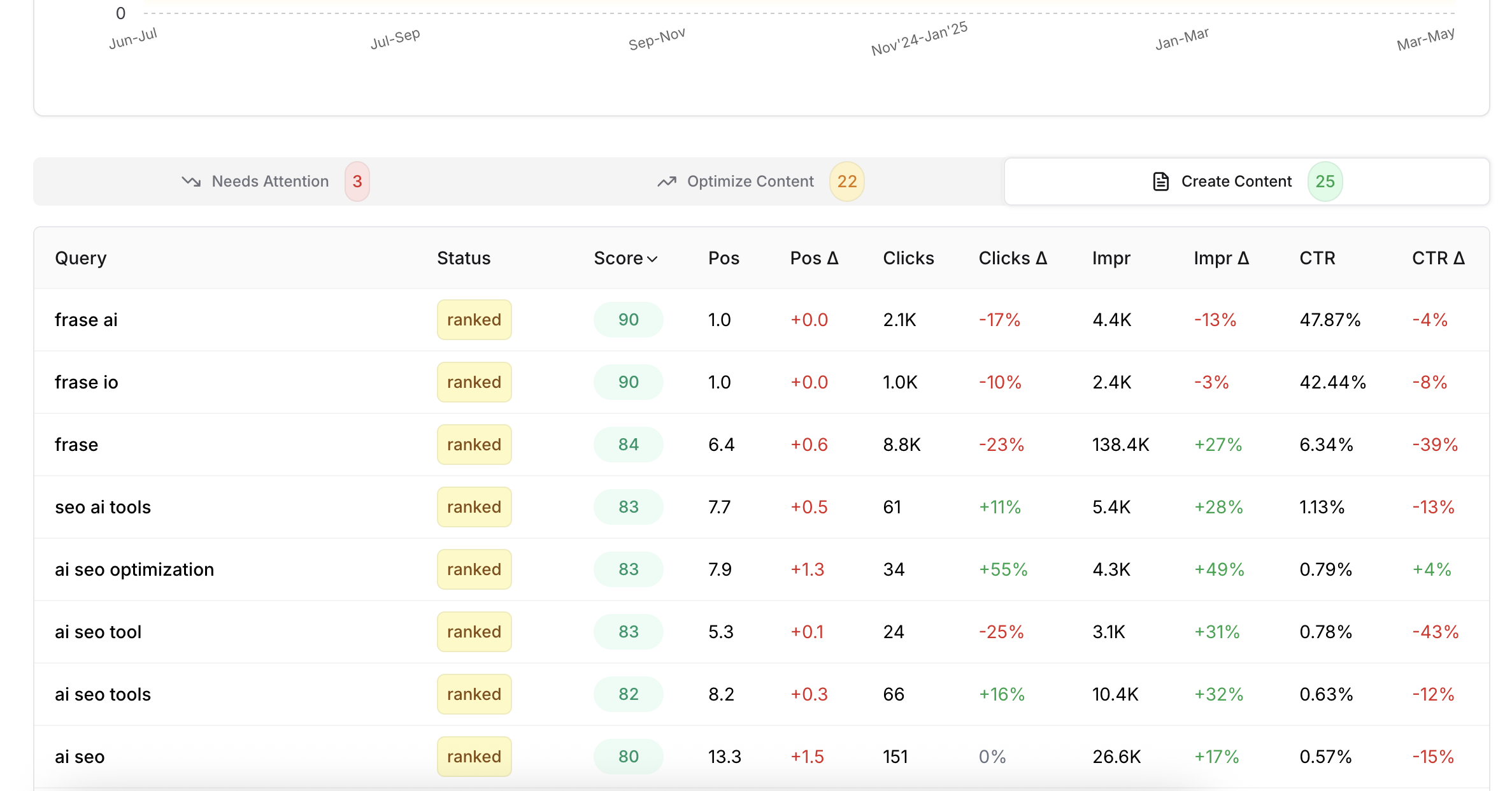
Task: Click the 138.4K impressions value
Action: 1121,445
